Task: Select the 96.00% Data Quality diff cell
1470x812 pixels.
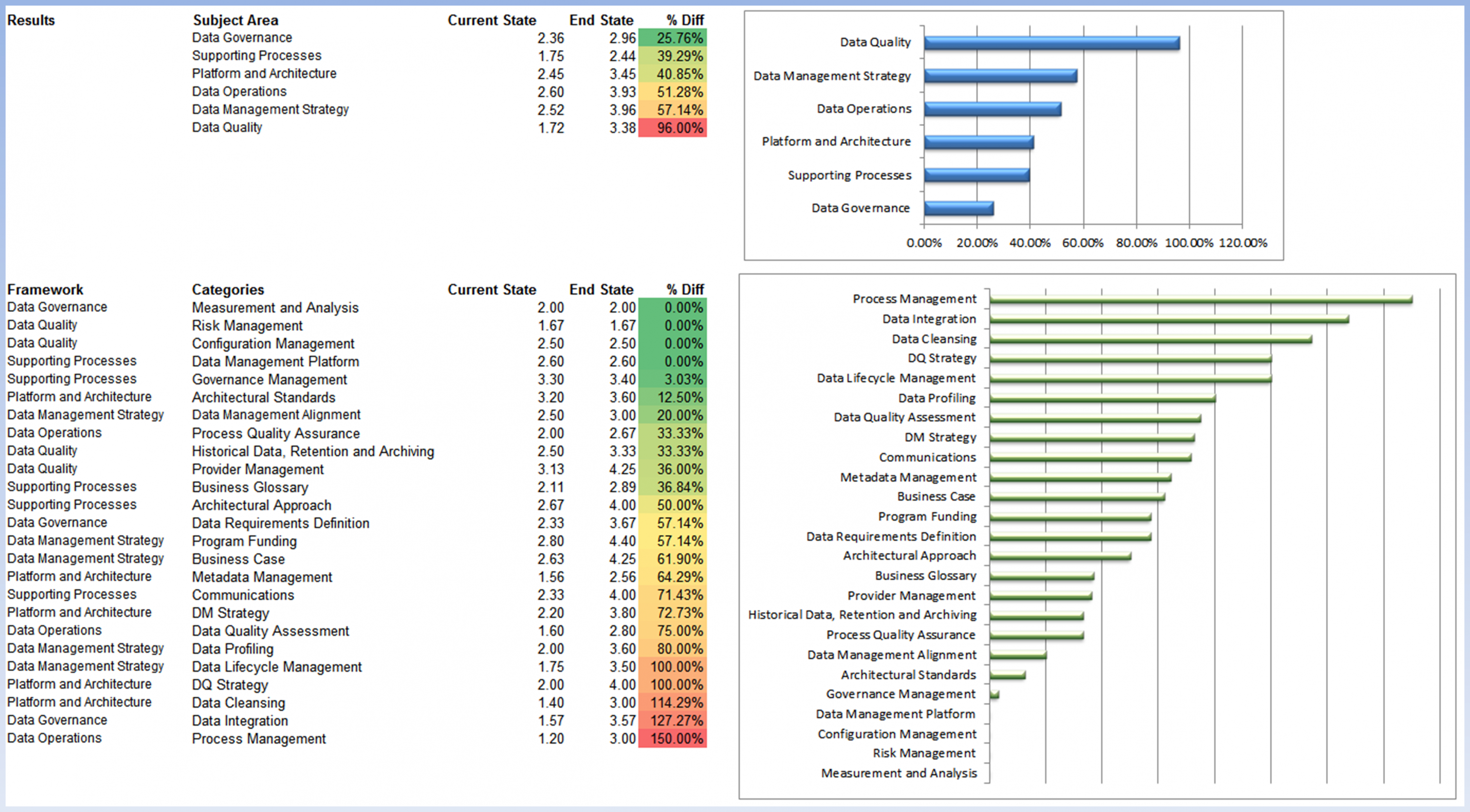Action: click(672, 128)
